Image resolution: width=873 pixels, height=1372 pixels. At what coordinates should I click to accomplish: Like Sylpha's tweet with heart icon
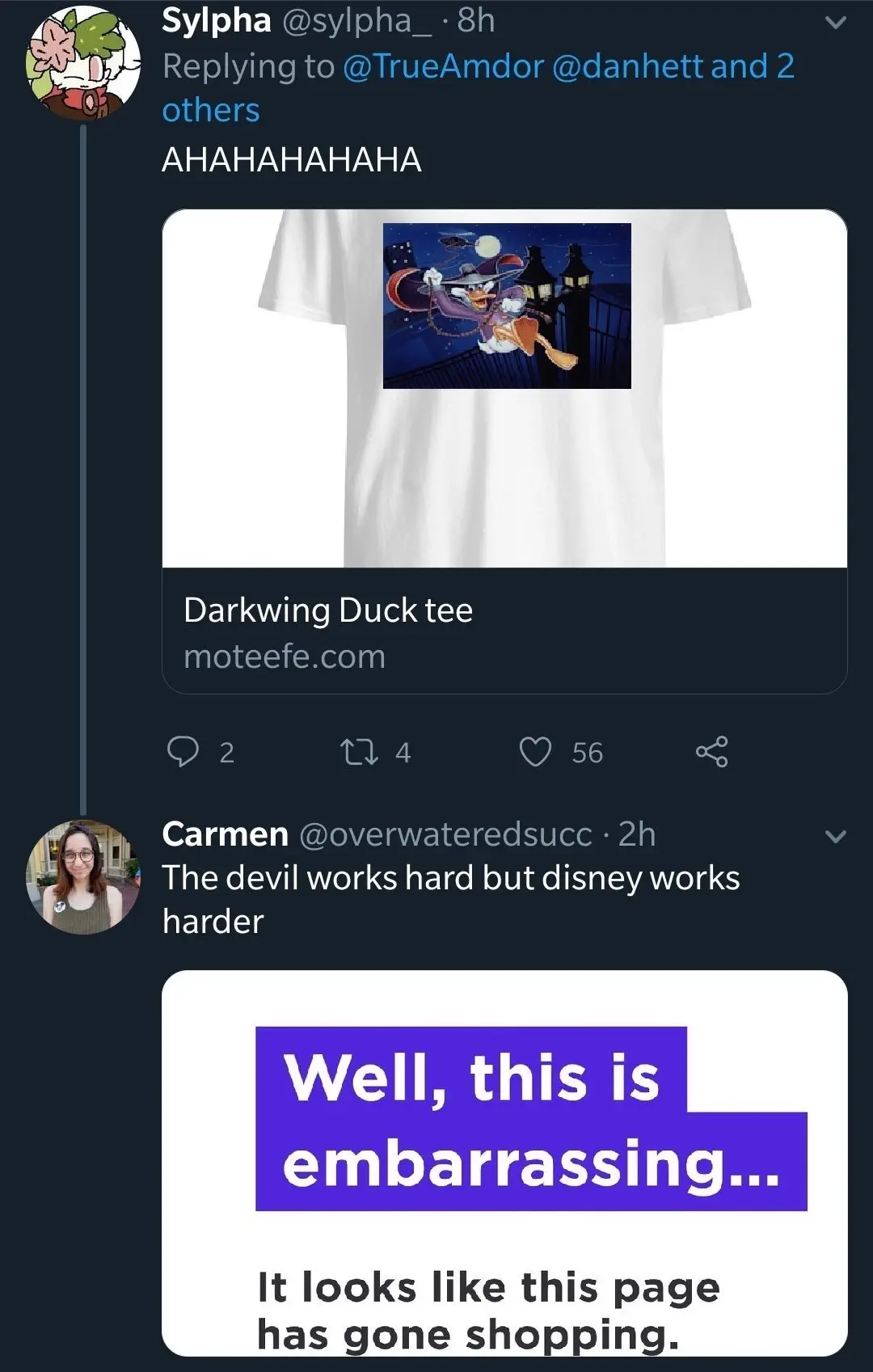coord(535,752)
